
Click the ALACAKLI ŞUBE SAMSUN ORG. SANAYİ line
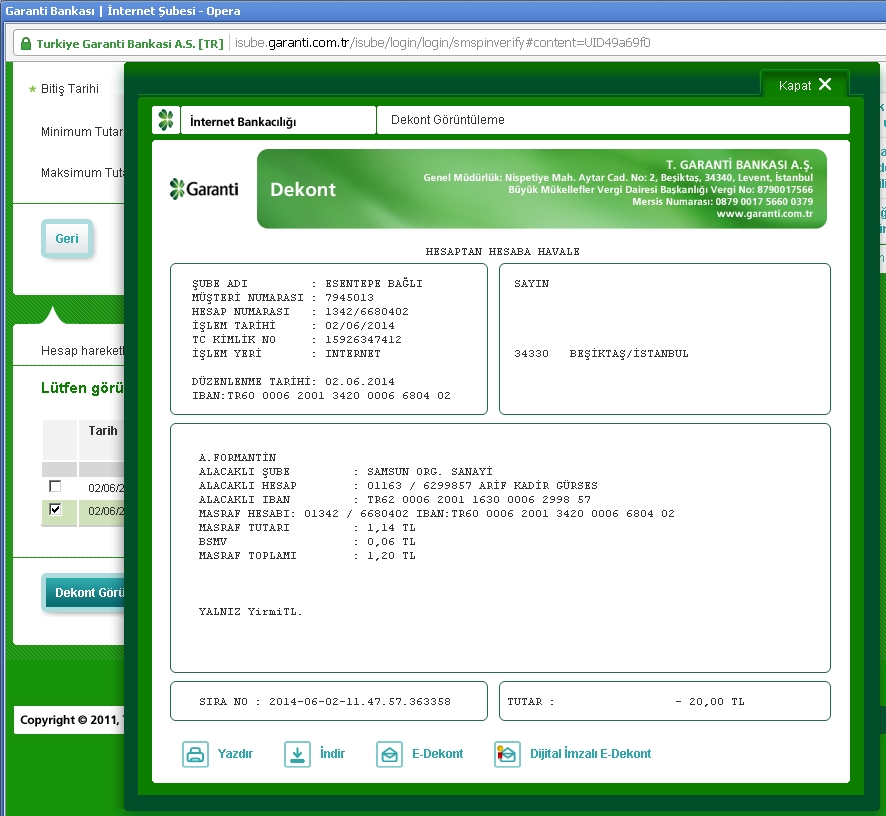(x=345, y=471)
